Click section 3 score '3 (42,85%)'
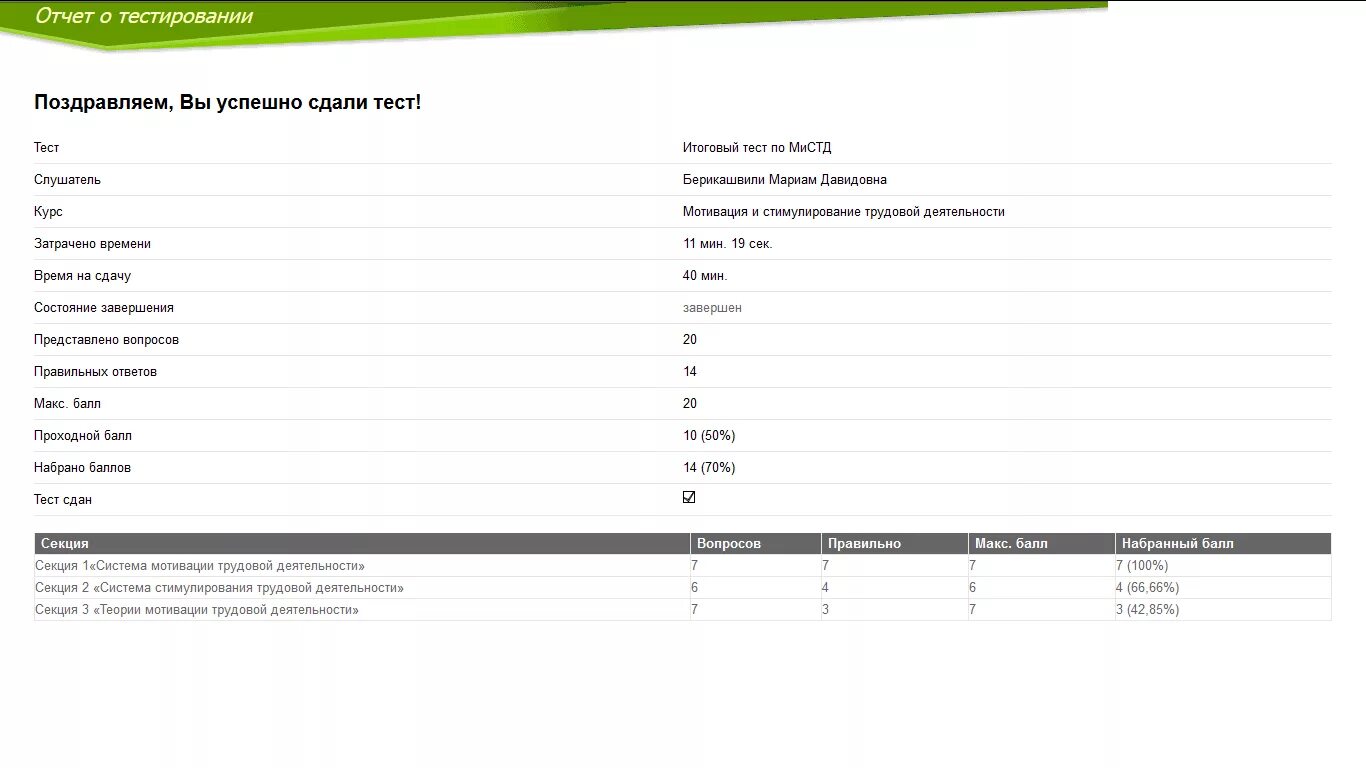 (1147, 610)
